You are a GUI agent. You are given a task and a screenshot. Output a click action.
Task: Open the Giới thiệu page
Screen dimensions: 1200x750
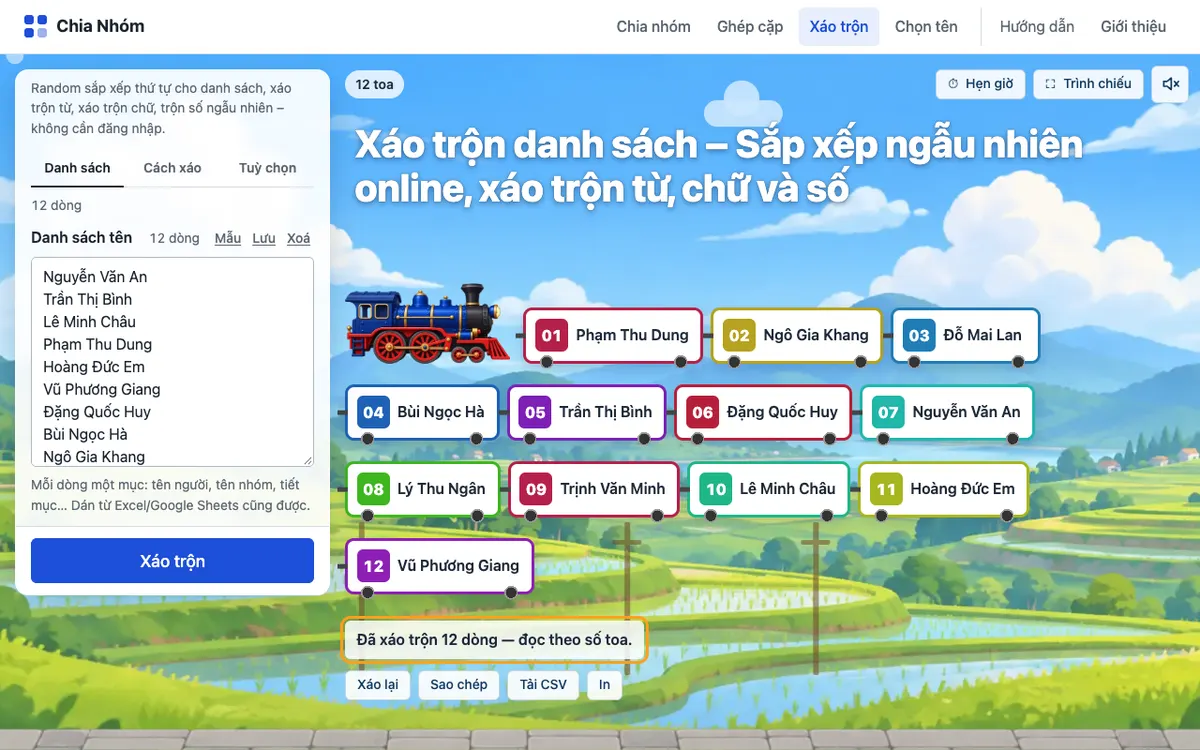click(x=1133, y=26)
